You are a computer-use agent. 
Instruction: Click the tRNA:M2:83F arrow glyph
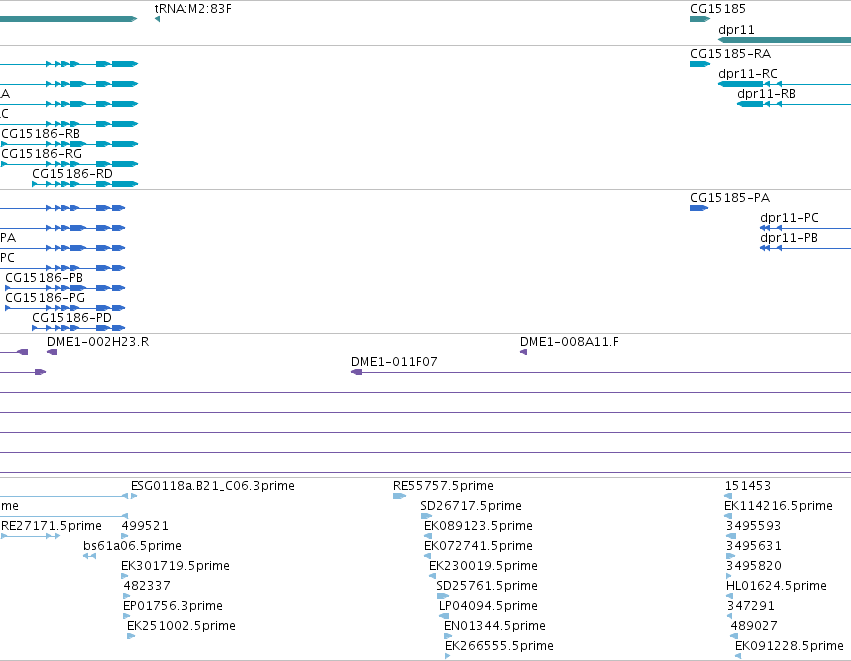tap(157, 19)
